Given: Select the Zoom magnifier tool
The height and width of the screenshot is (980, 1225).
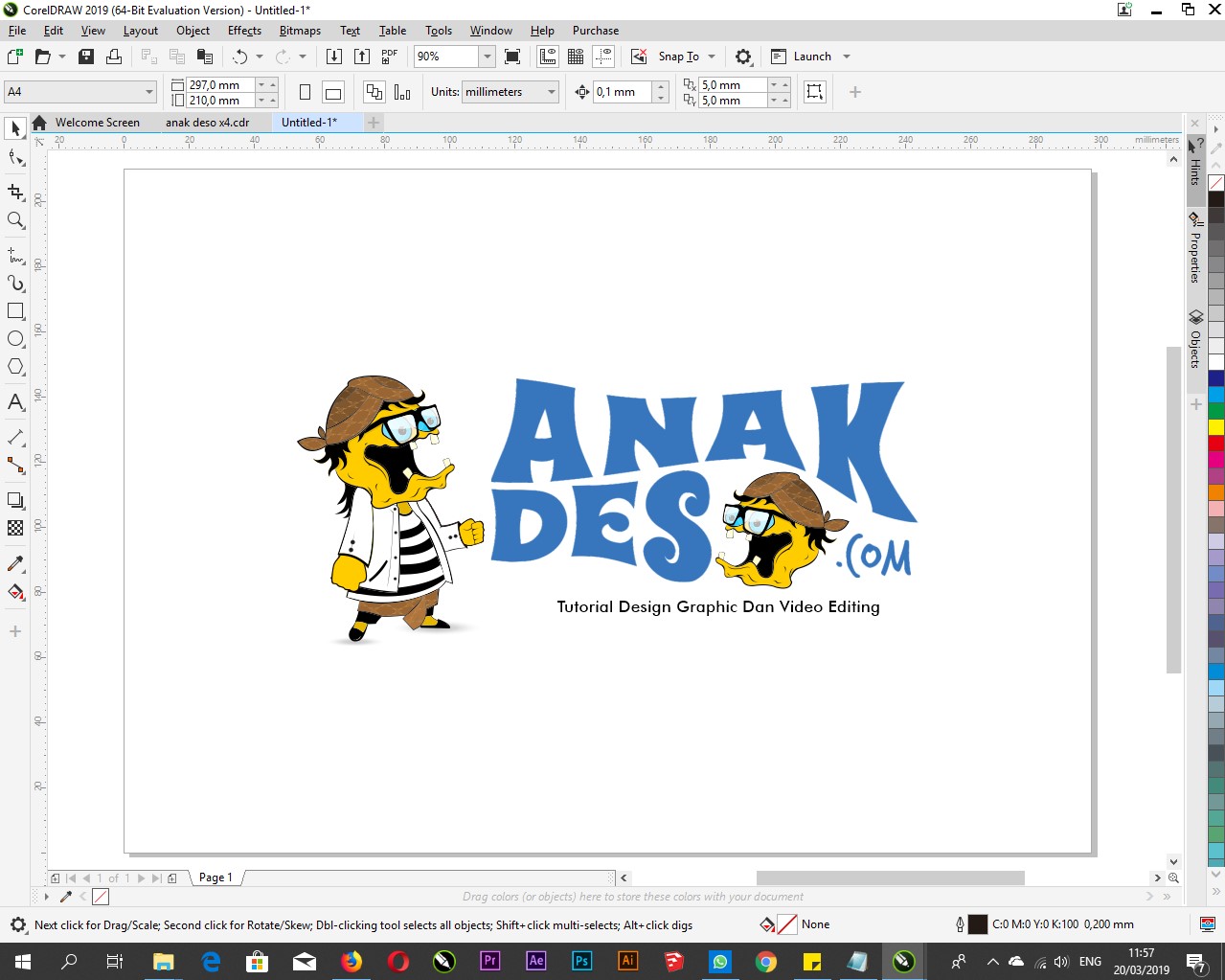Looking at the screenshot, I should tap(15, 220).
